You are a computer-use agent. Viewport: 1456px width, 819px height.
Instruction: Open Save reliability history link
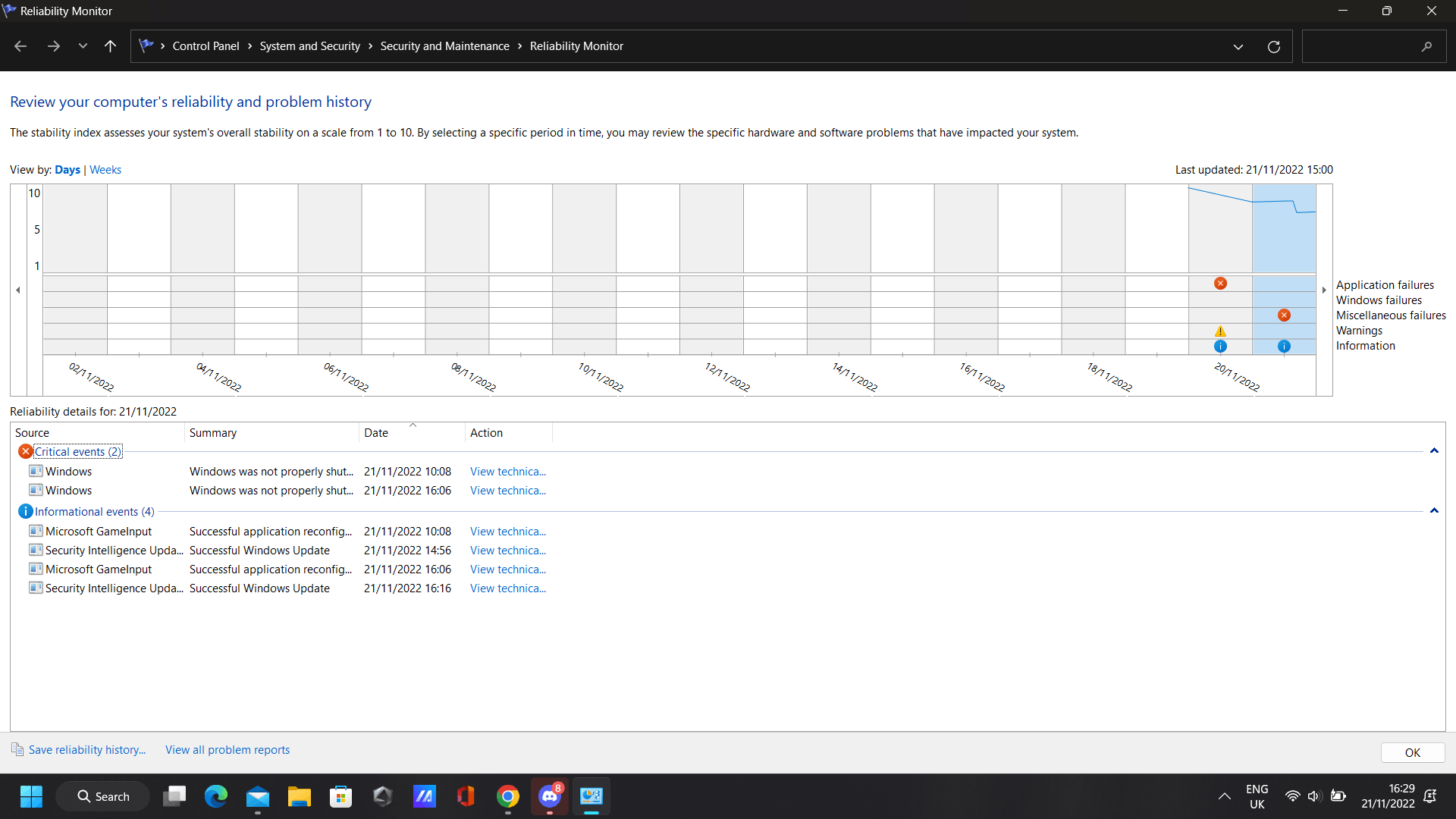86,750
